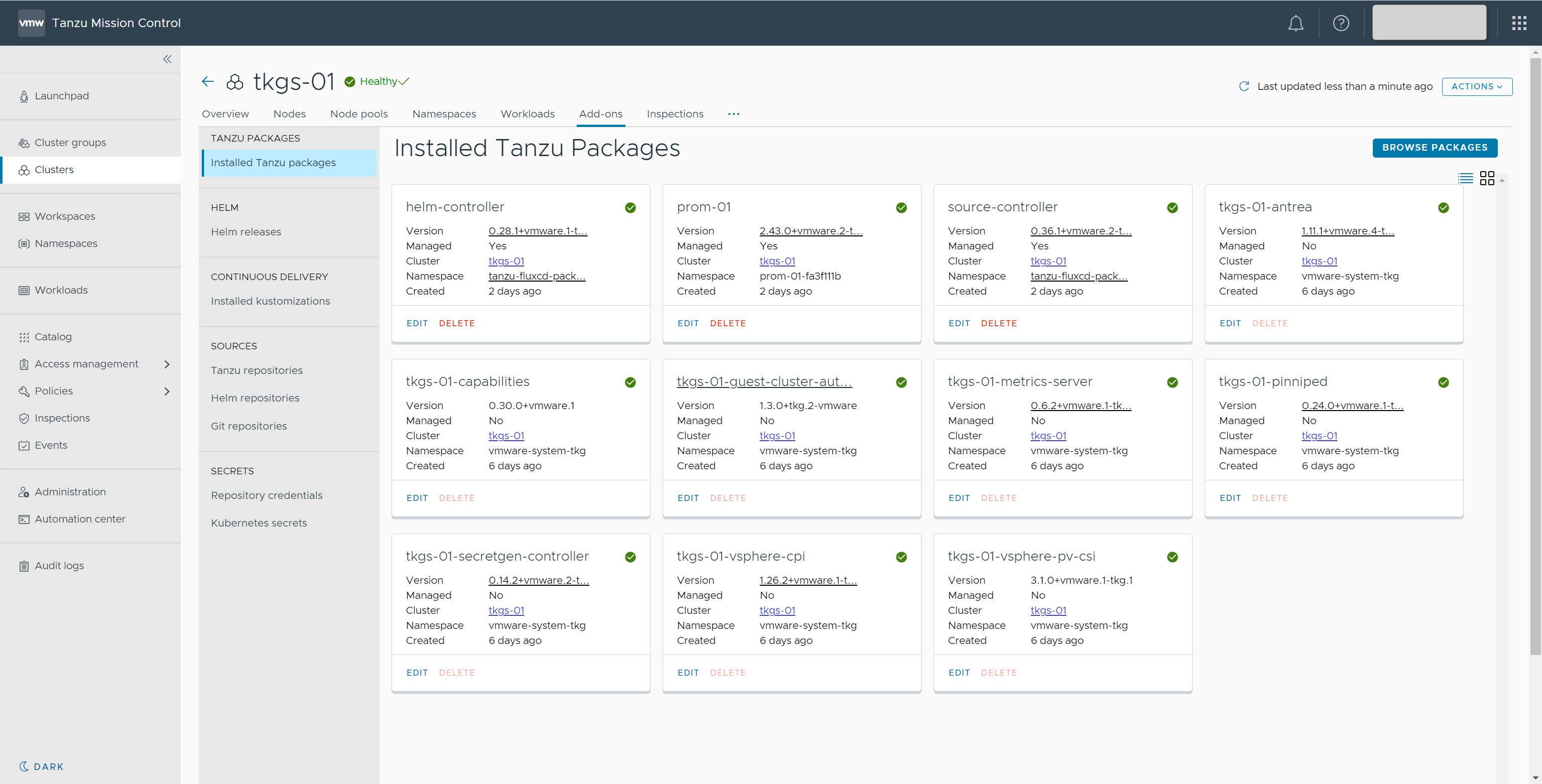The image size is (1542, 784).
Task: Delete the prom-01 package
Action: 727,323
